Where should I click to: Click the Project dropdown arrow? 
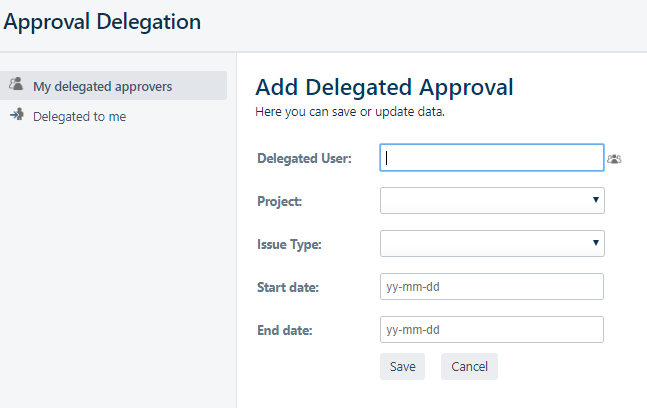[596, 201]
